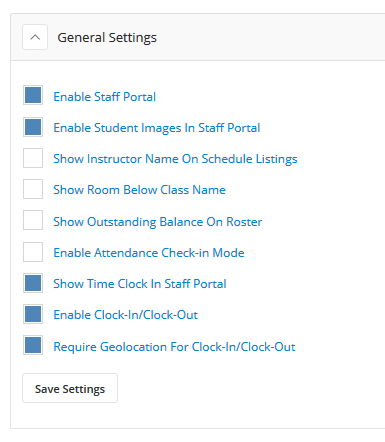Viewport: 385px width, 442px height.
Task: Uncheck Show Time Clock In Staff Portal box
Action: [x=33, y=283]
